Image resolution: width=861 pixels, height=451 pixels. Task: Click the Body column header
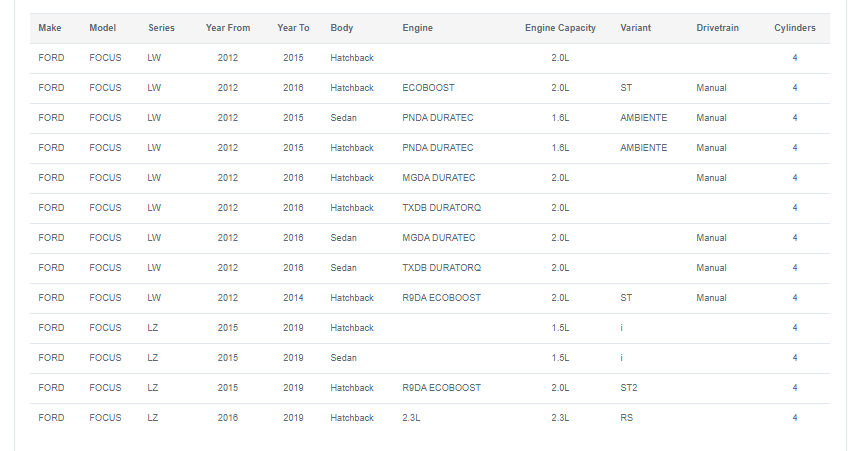coord(342,28)
